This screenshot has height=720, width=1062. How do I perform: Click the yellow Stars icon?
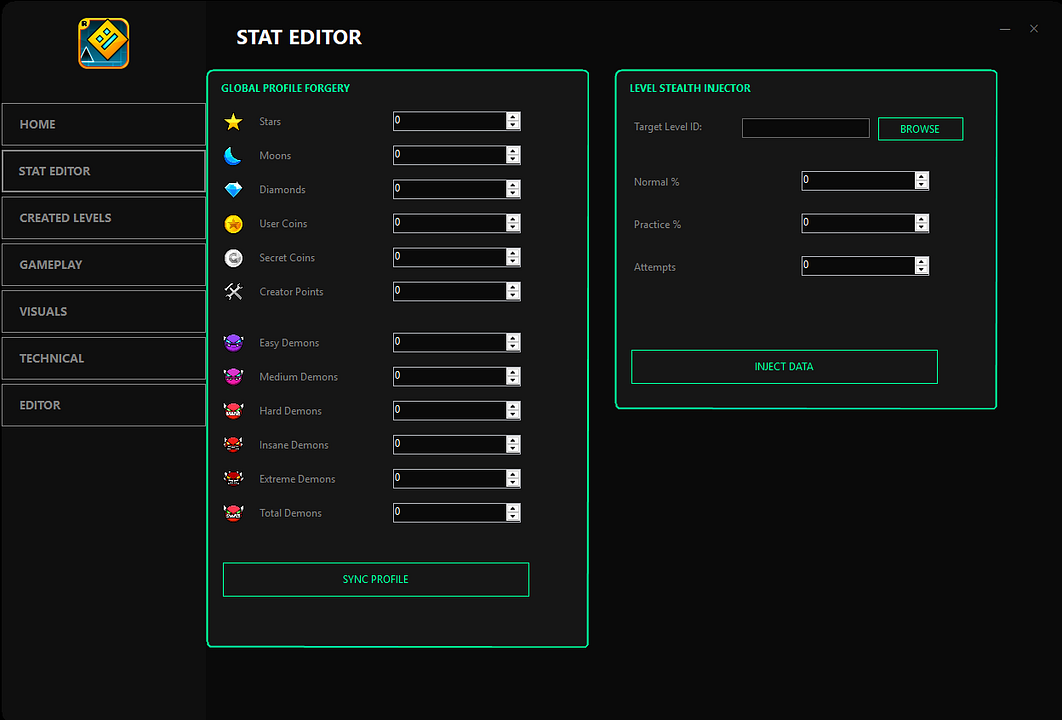[233, 122]
